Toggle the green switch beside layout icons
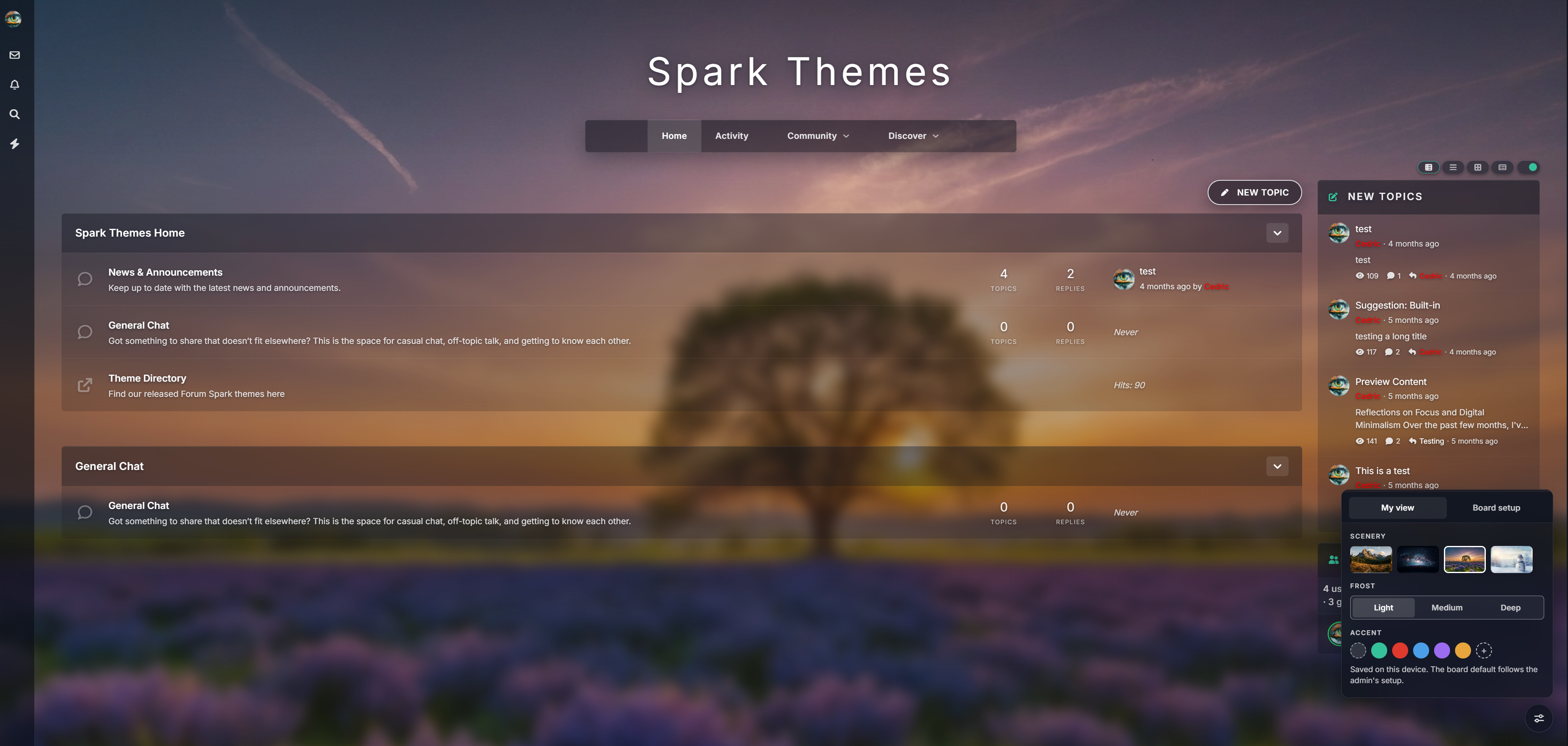 click(1529, 167)
